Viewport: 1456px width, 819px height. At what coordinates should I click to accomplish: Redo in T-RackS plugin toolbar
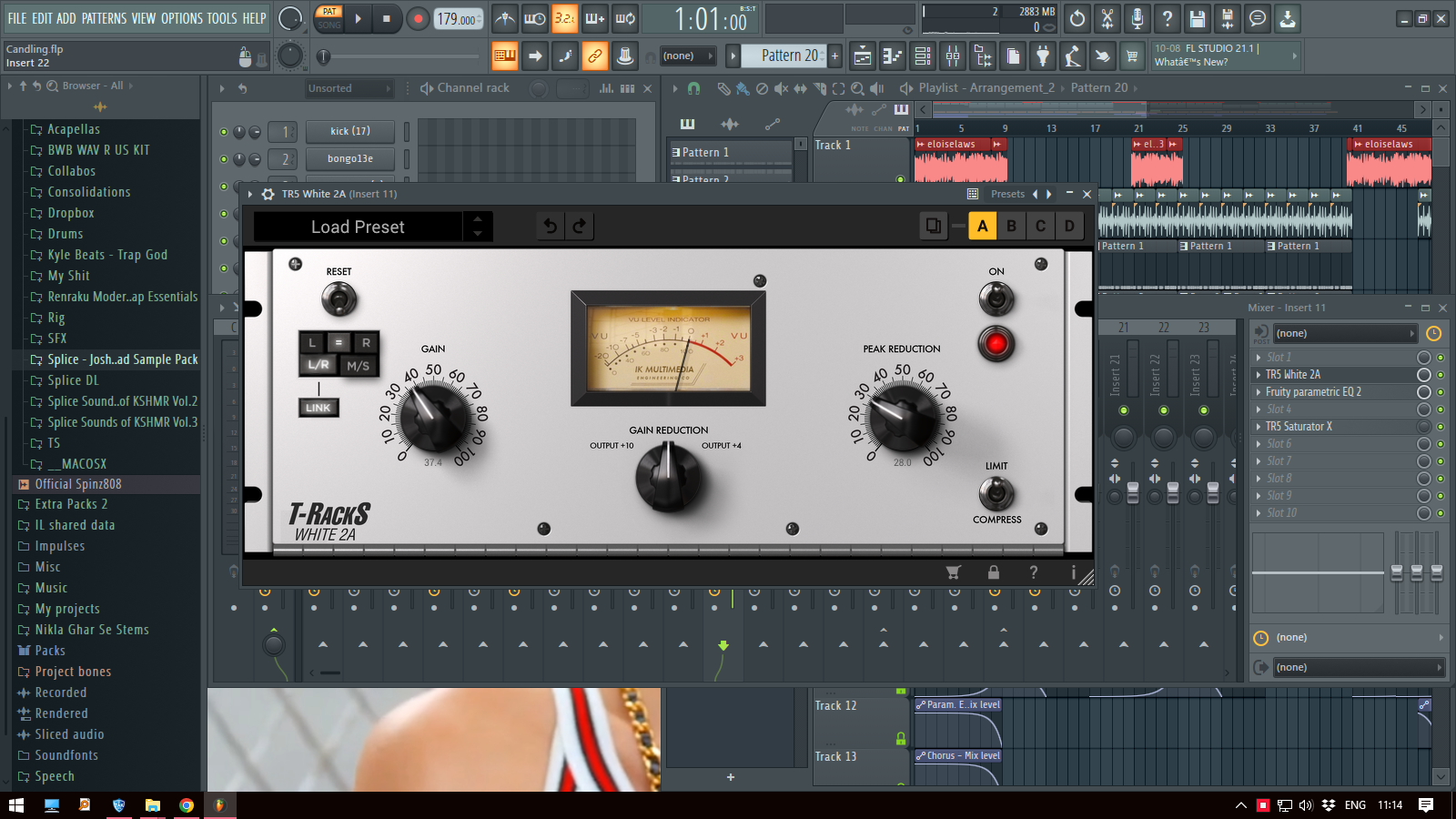pyautogui.click(x=580, y=226)
